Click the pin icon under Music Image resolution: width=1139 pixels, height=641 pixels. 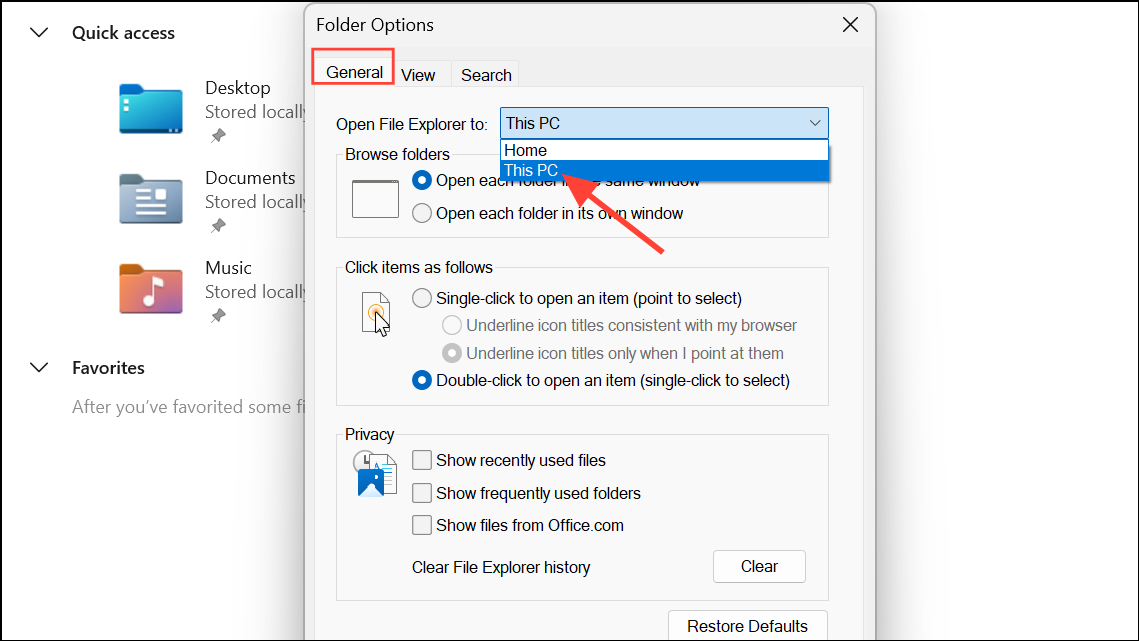(217, 316)
